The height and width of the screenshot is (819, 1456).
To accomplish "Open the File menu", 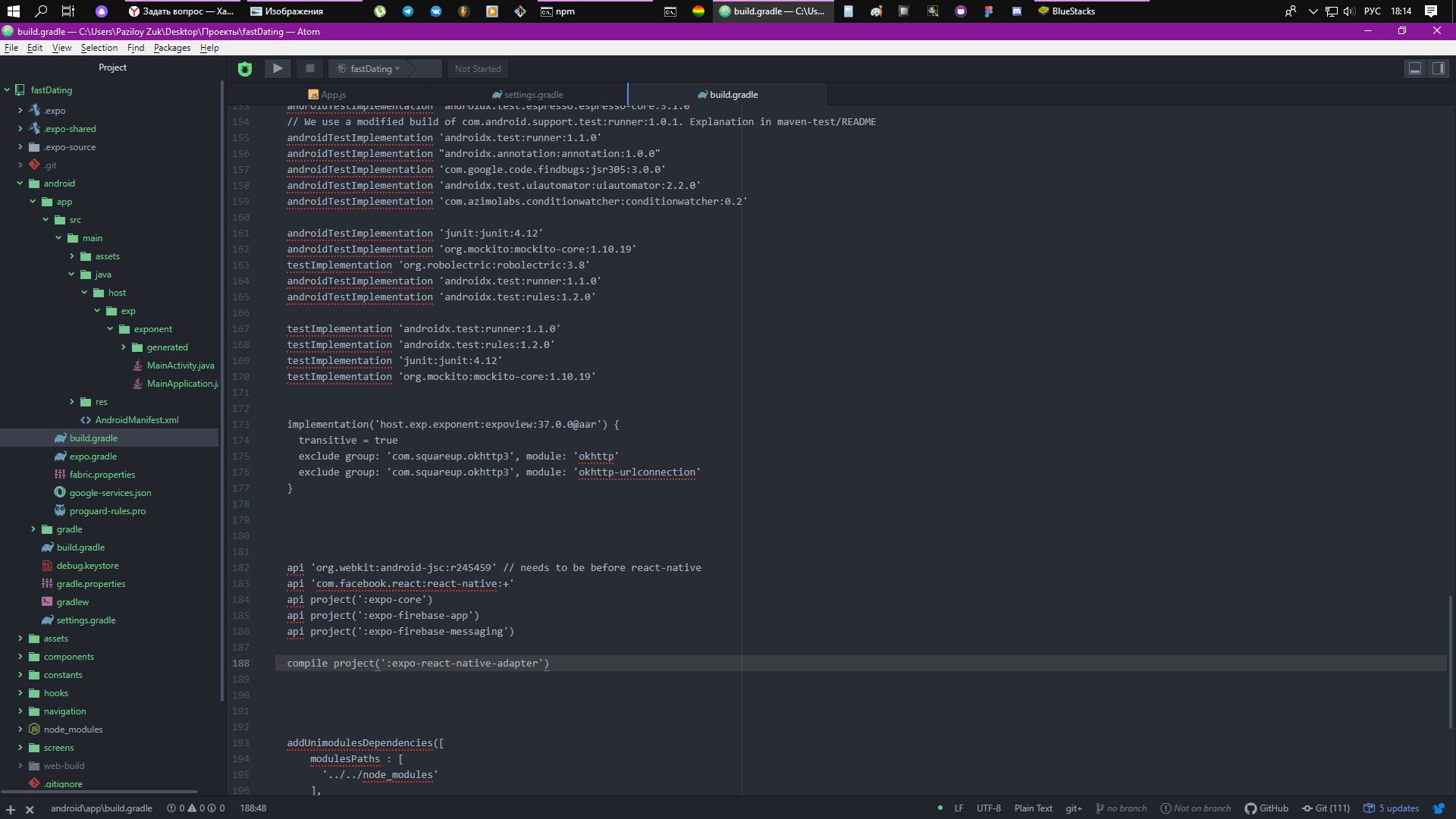I will point(11,48).
